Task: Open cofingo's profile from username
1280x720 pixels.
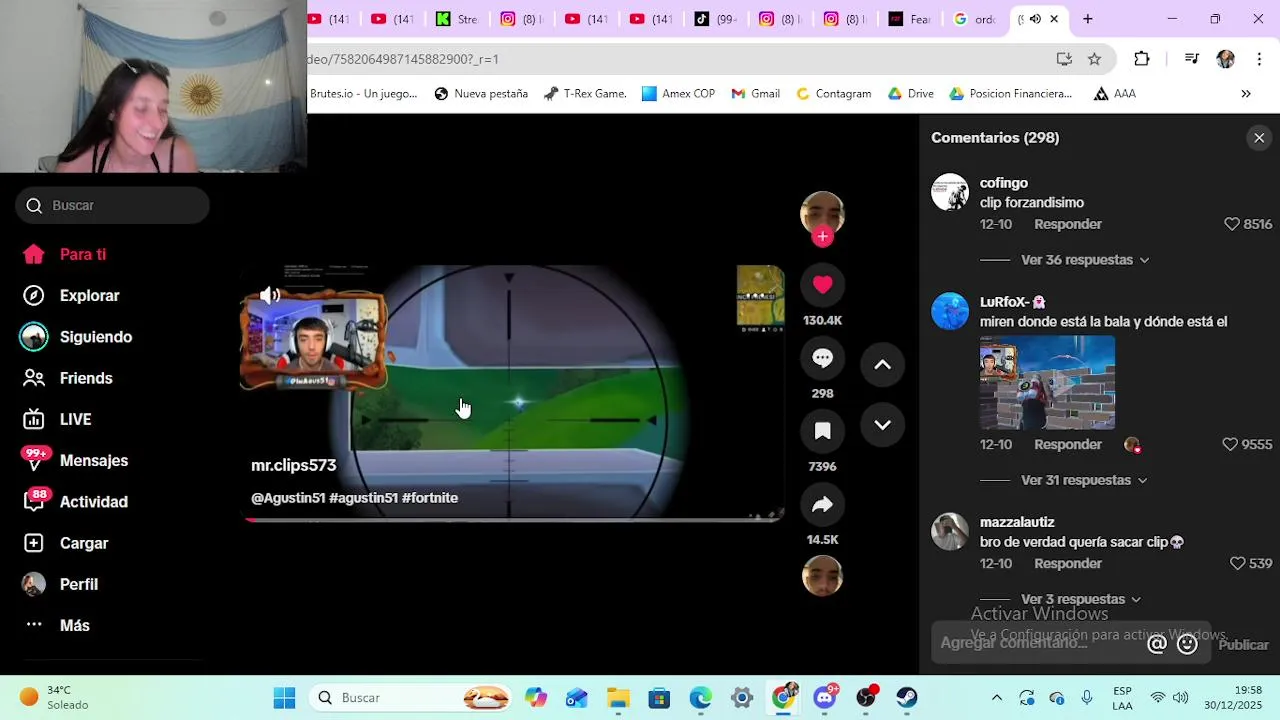Action: click(x=1004, y=183)
